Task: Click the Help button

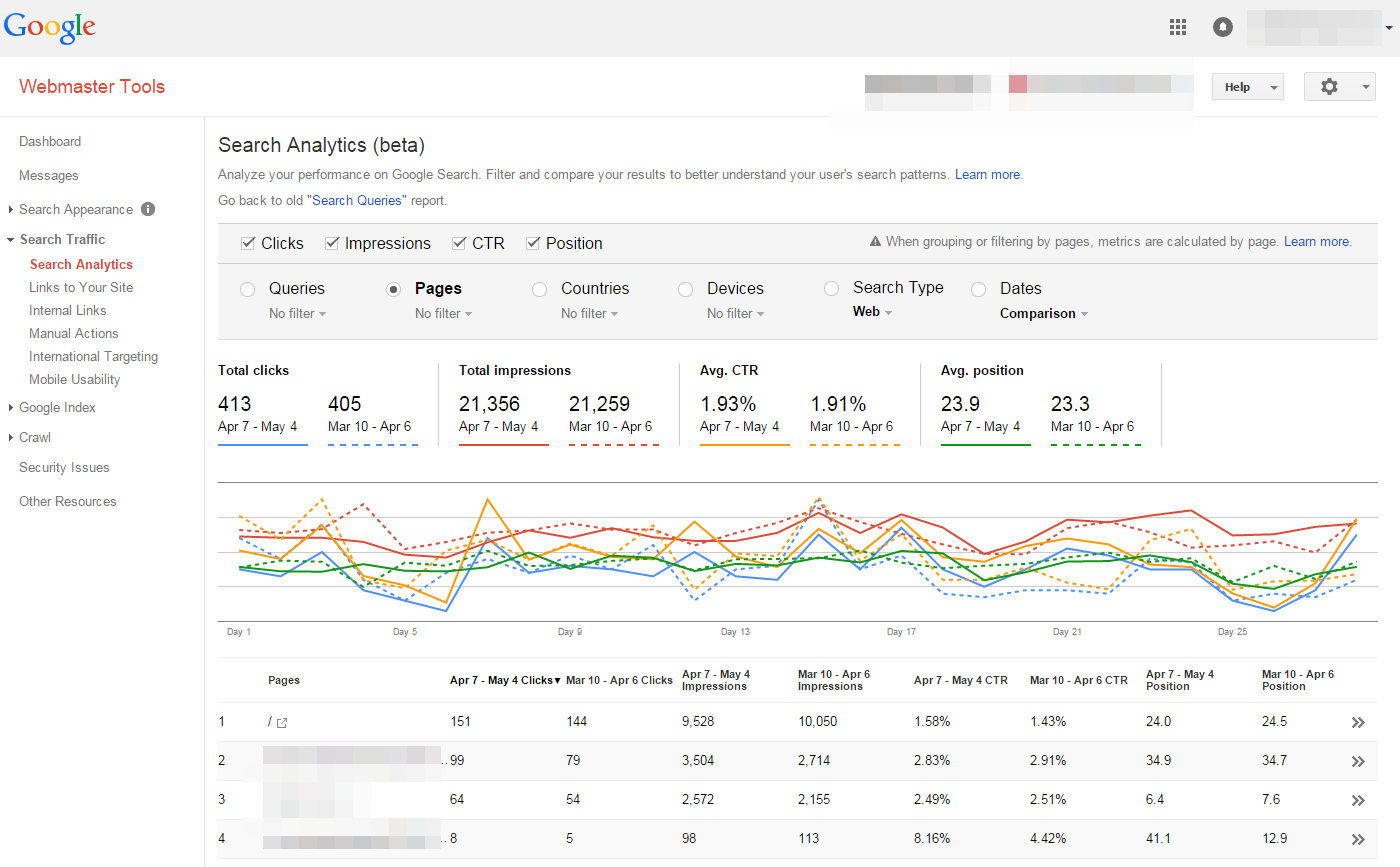Action: tap(1246, 87)
